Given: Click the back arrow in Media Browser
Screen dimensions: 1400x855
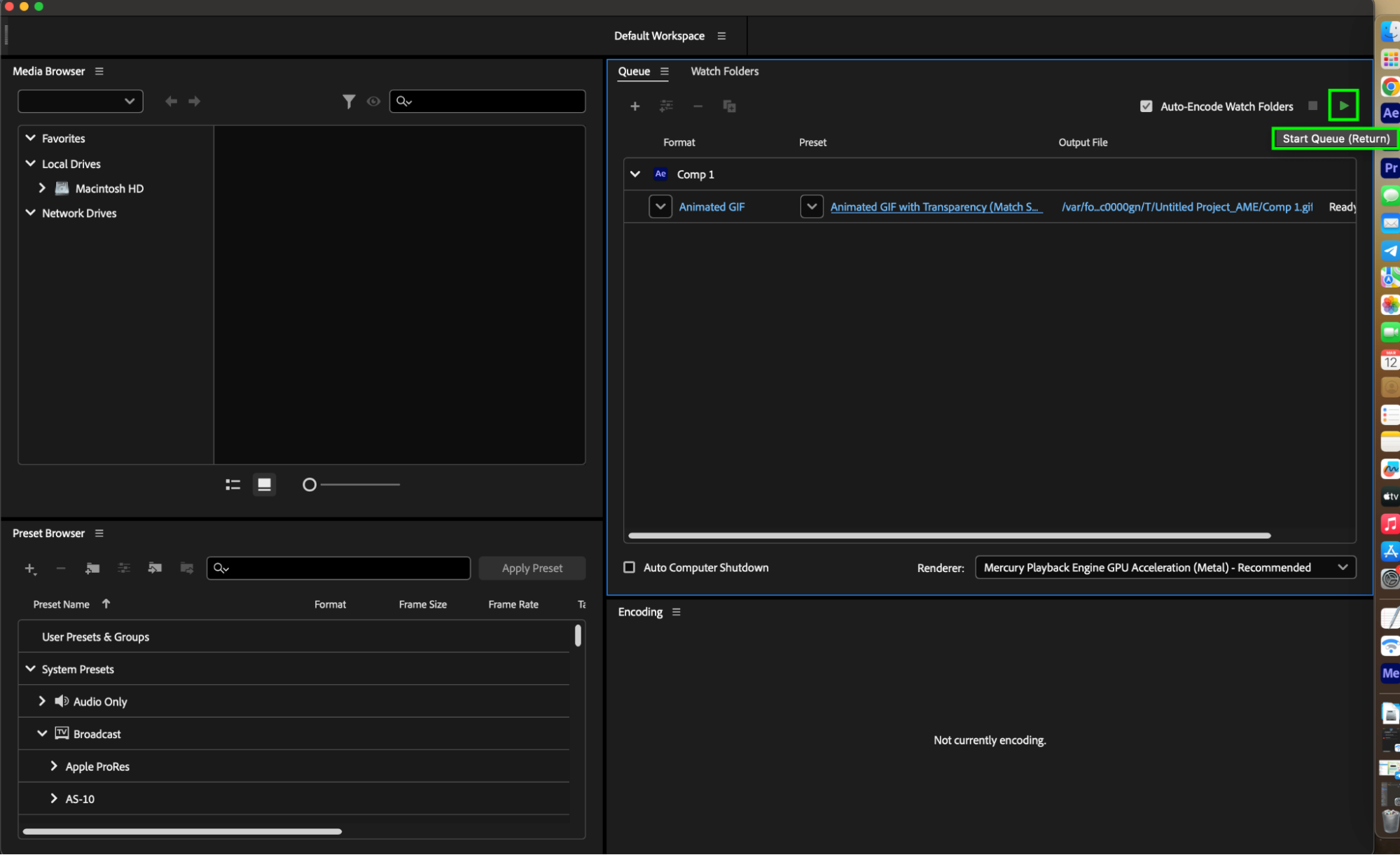Looking at the screenshot, I should [x=171, y=102].
